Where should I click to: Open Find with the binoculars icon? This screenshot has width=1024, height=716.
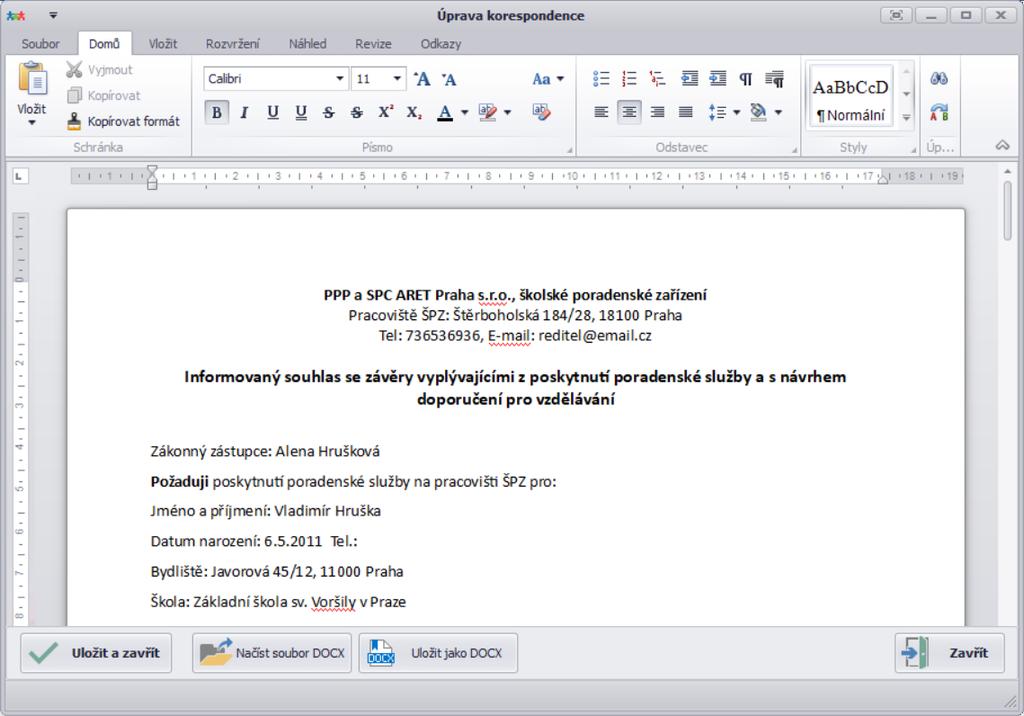939,78
